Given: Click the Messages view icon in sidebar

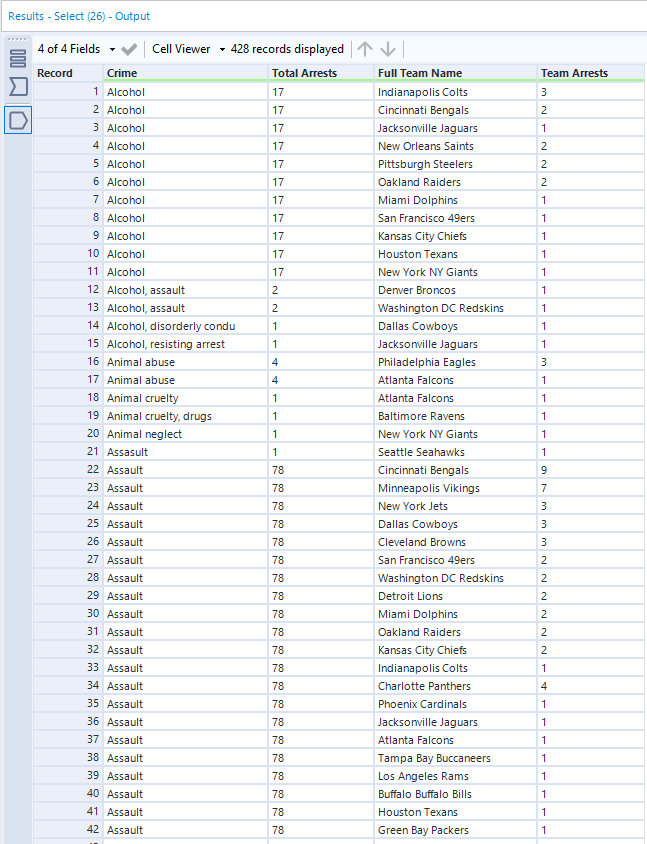Looking at the screenshot, I should click(x=18, y=58).
